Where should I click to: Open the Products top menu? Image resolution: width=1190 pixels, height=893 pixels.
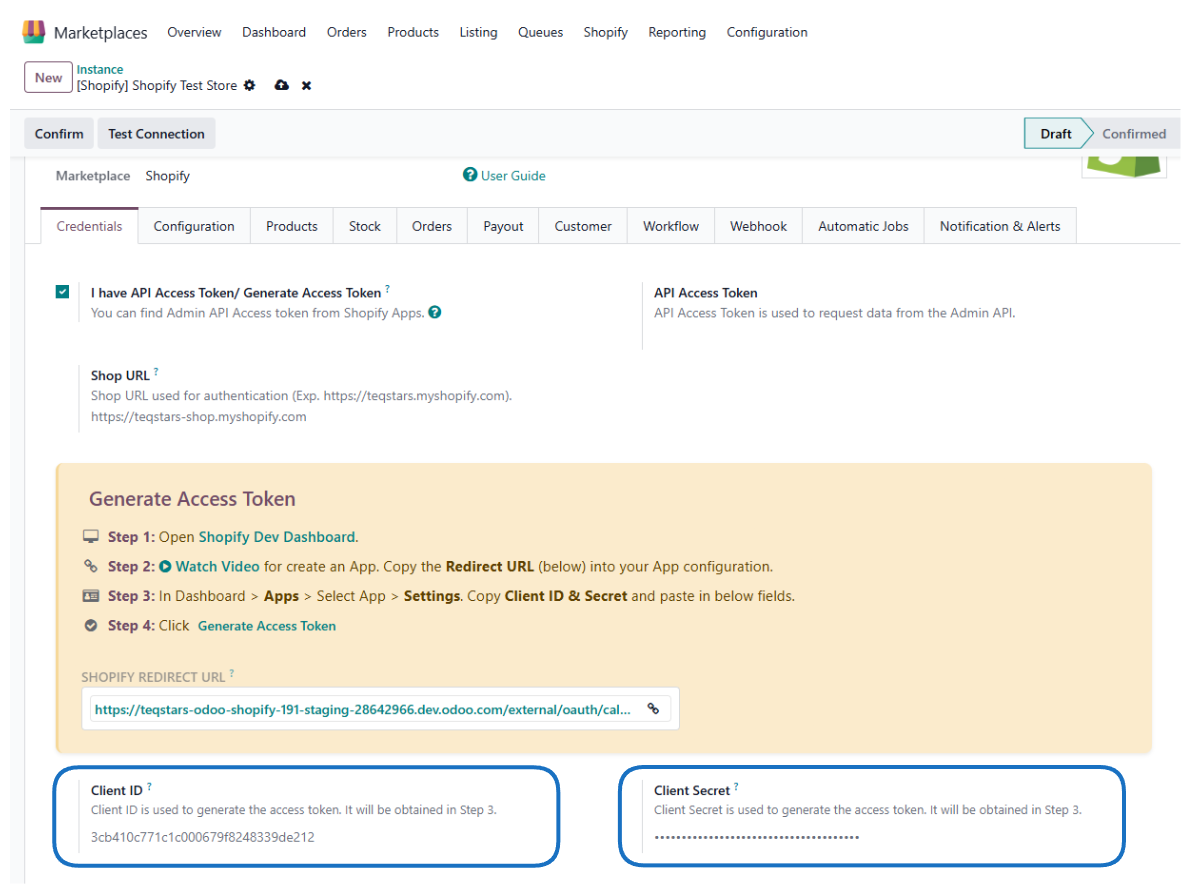click(413, 32)
